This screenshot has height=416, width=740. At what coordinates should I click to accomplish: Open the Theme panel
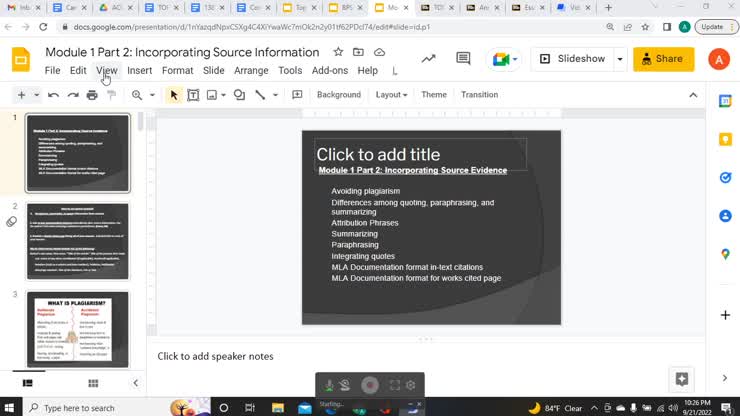click(434, 94)
